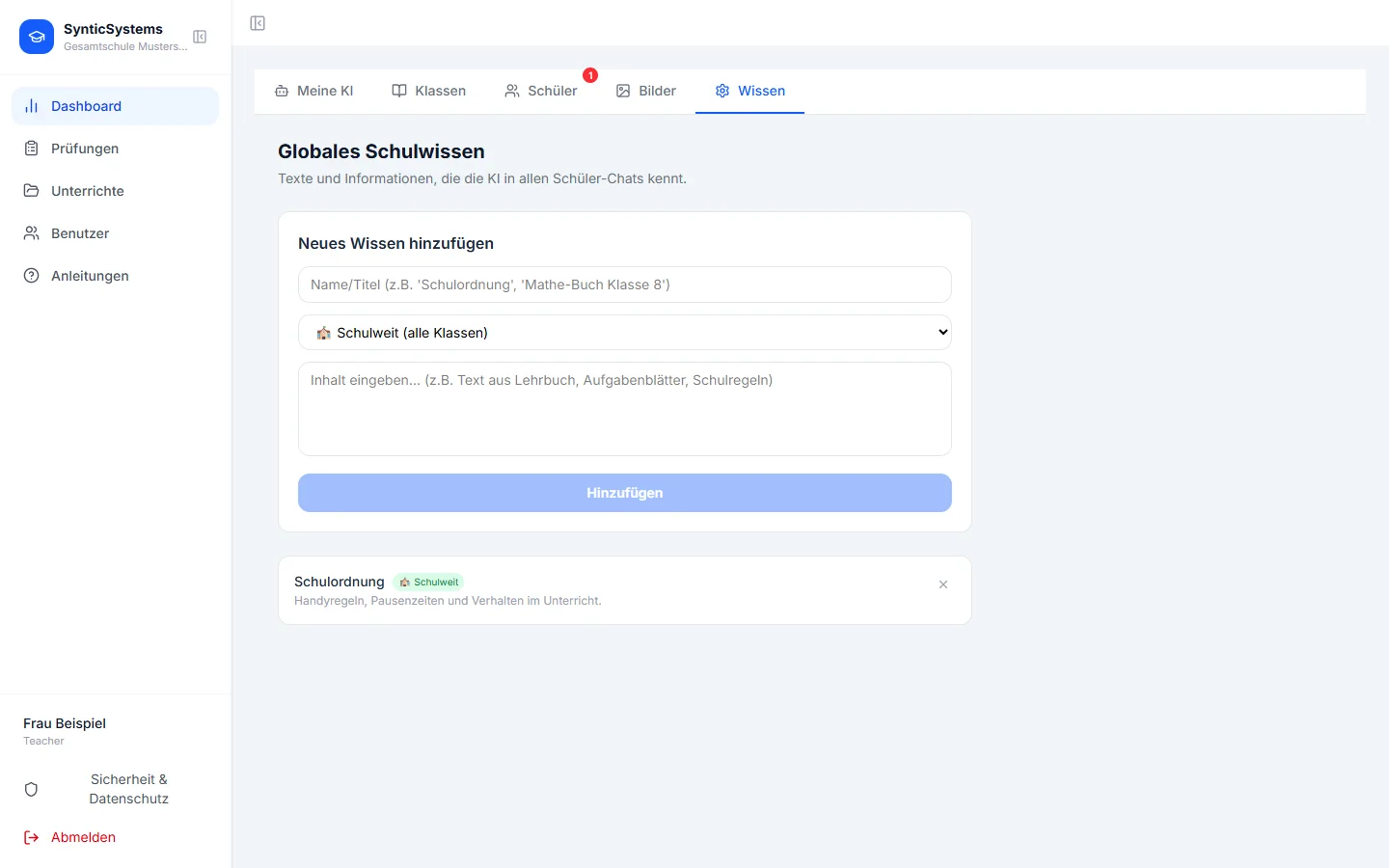
Task: Click the Dashboard bar chart icon
Action: 32,106
